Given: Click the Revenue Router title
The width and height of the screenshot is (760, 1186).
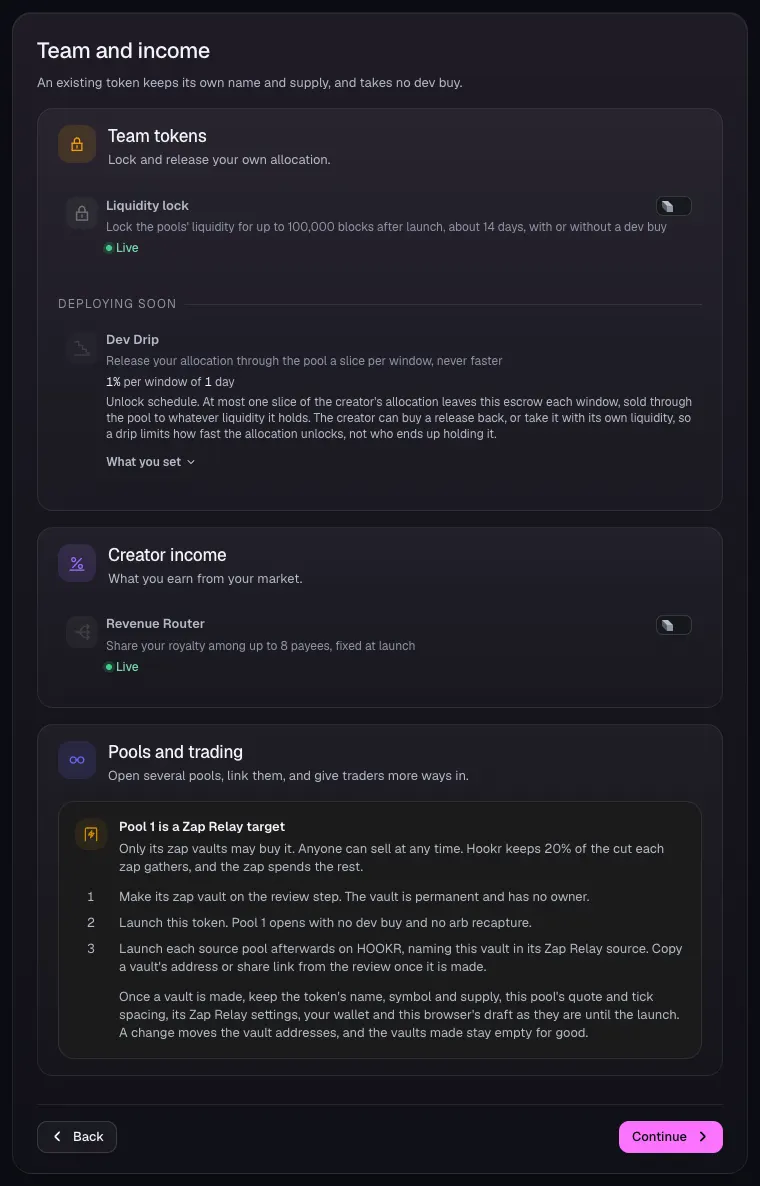Looking at the screenshot, I should tap(155, 624).
